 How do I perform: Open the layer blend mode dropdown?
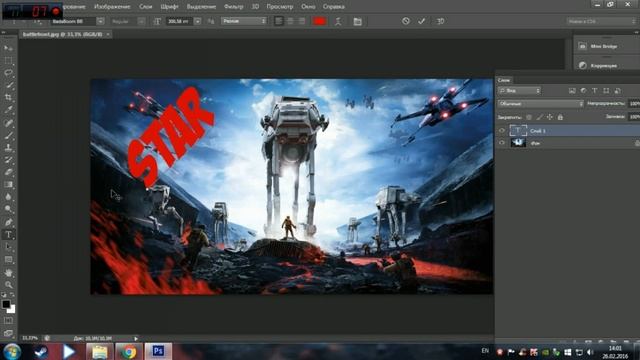click(541, 104)
